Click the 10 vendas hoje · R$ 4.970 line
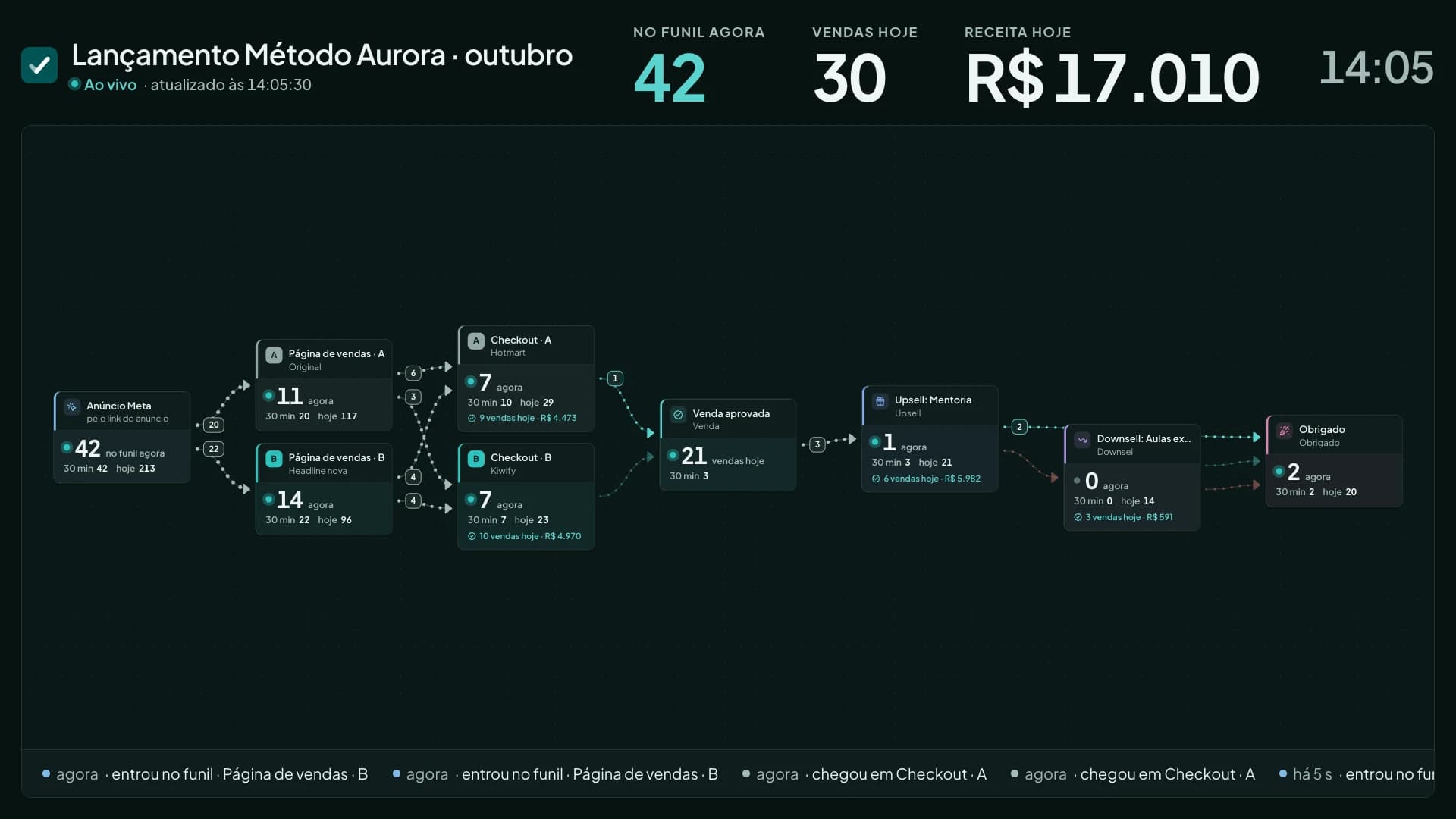The width and height of the screenshot is (1456, 819). coord(524,537)
